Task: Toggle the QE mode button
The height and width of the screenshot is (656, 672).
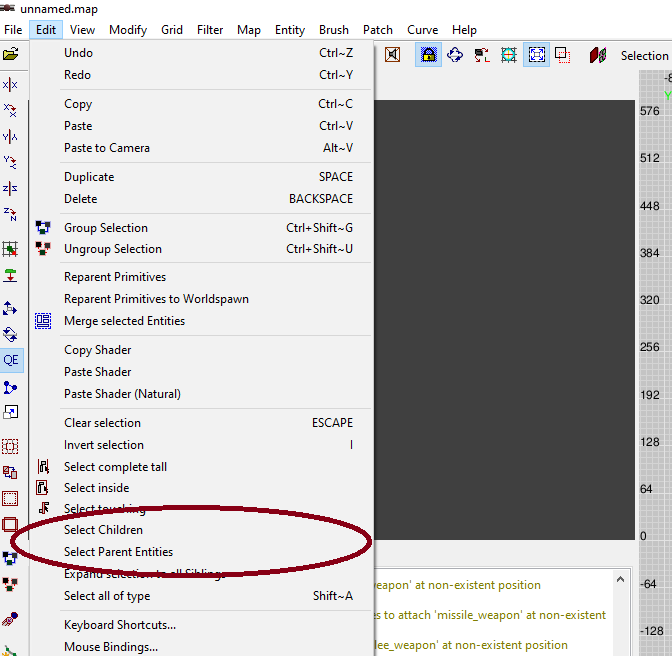Action: click(x=11, y=360)
